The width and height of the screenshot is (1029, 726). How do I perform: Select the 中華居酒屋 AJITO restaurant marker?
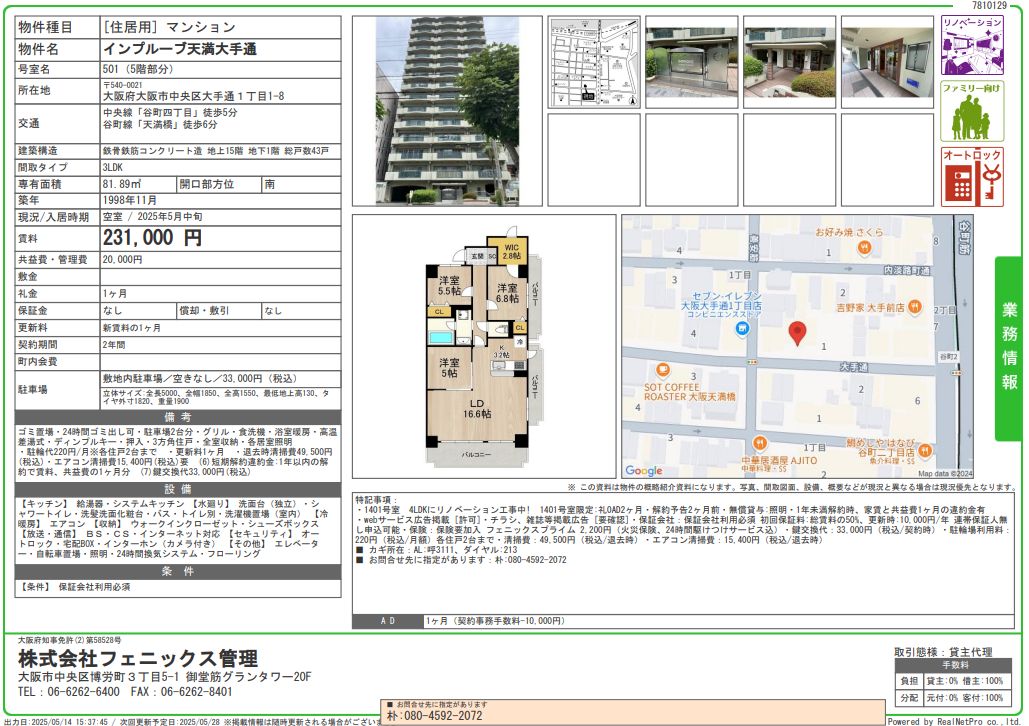758,443
